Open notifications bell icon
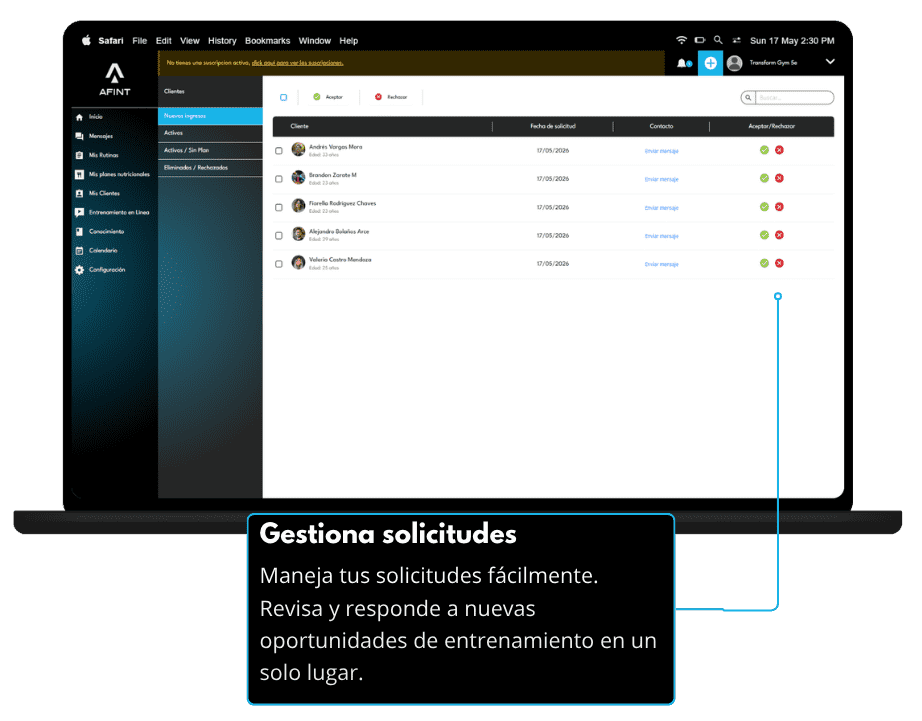This screenshot has height=721, width=922. pyautogui.click(x=683, y=63)
